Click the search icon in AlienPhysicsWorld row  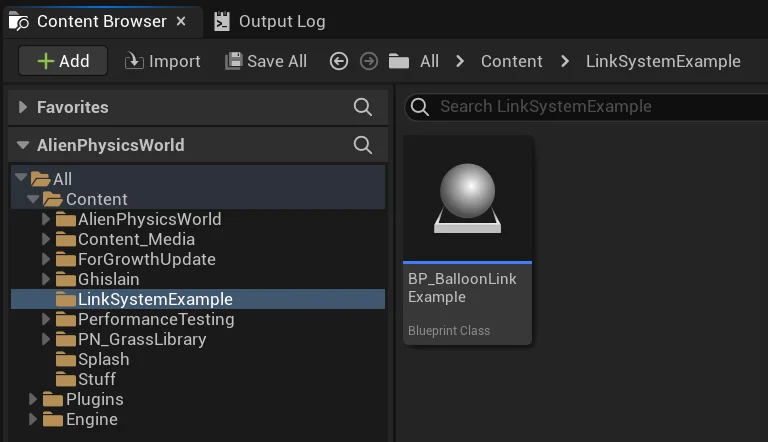(363, 145)
